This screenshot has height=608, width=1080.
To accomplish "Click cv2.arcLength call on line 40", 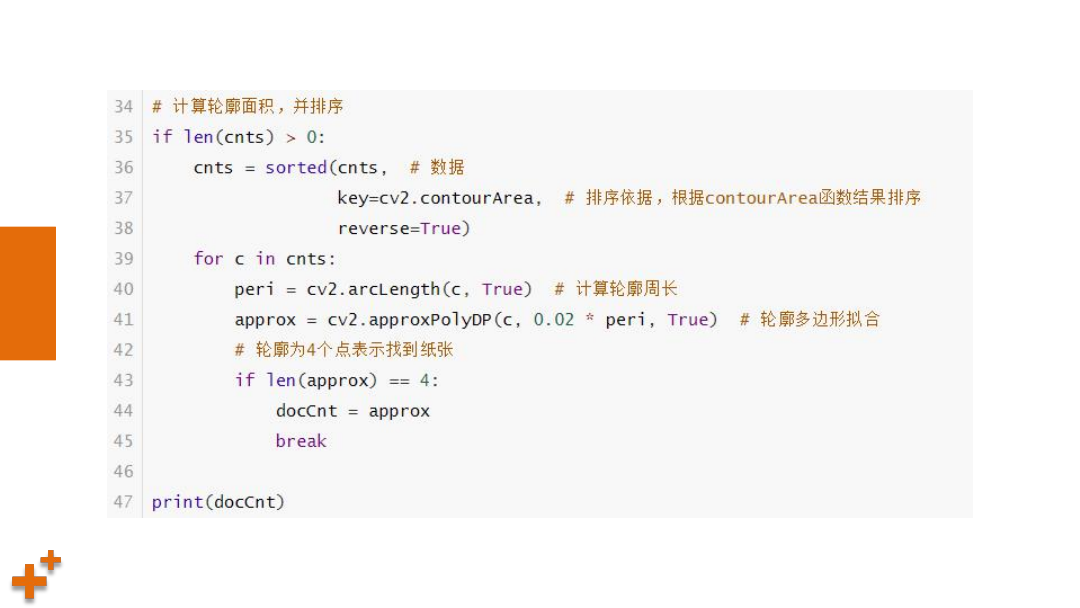I will click(x=419, y=289).
